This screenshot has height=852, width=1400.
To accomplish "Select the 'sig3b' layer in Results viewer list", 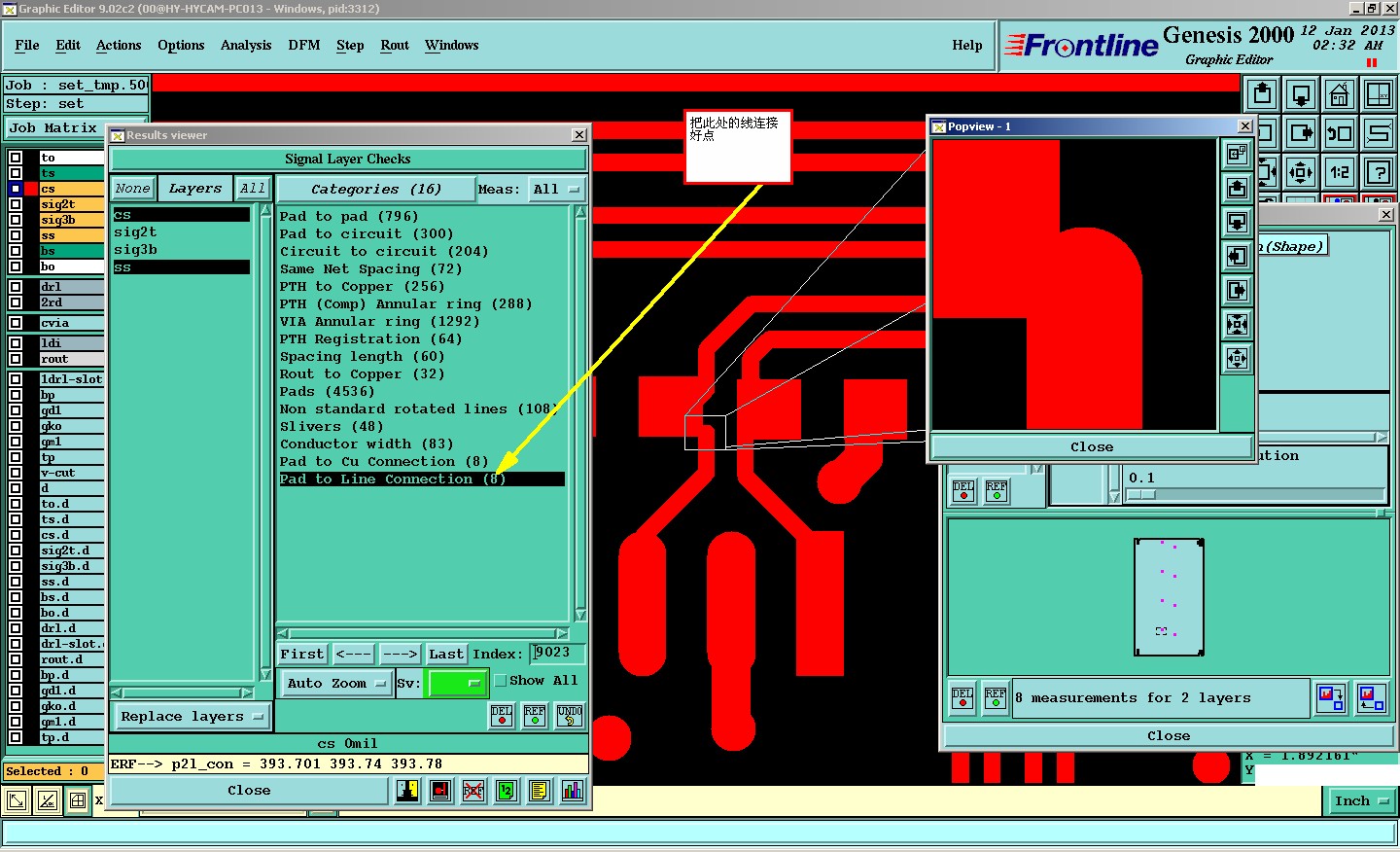I will click(135, 250).
